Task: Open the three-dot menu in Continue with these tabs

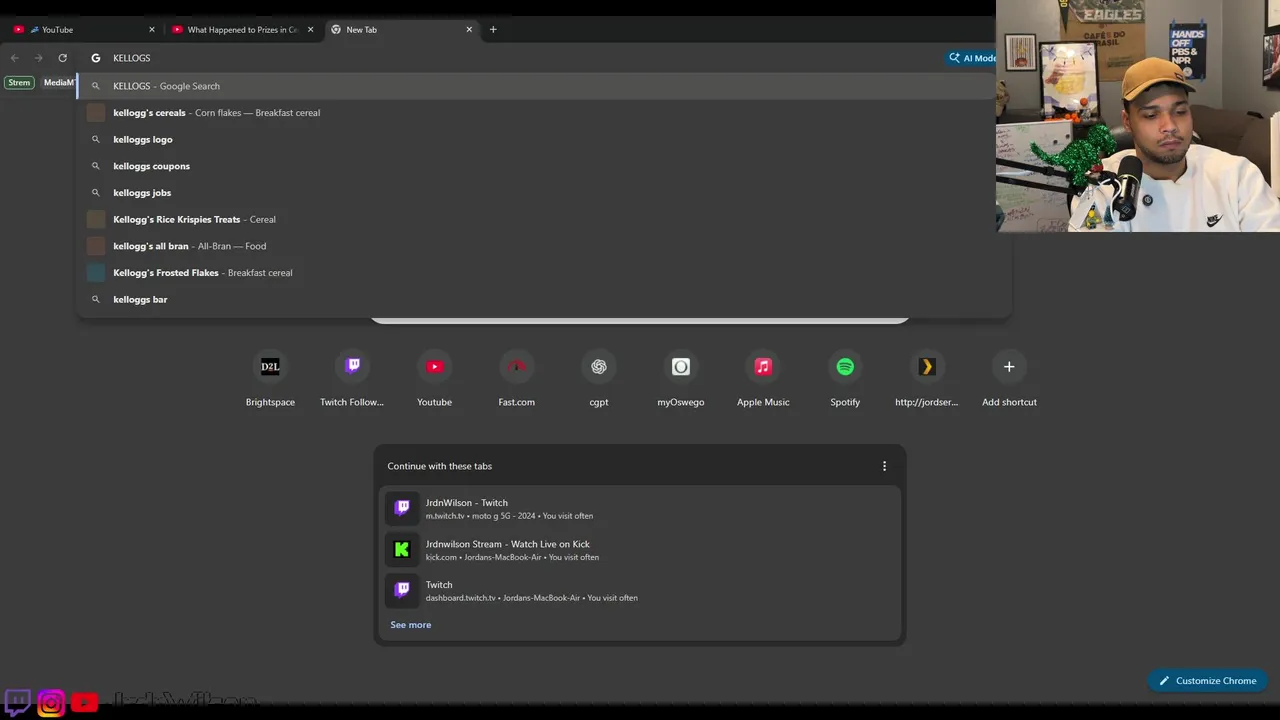Action: point(884,466)
